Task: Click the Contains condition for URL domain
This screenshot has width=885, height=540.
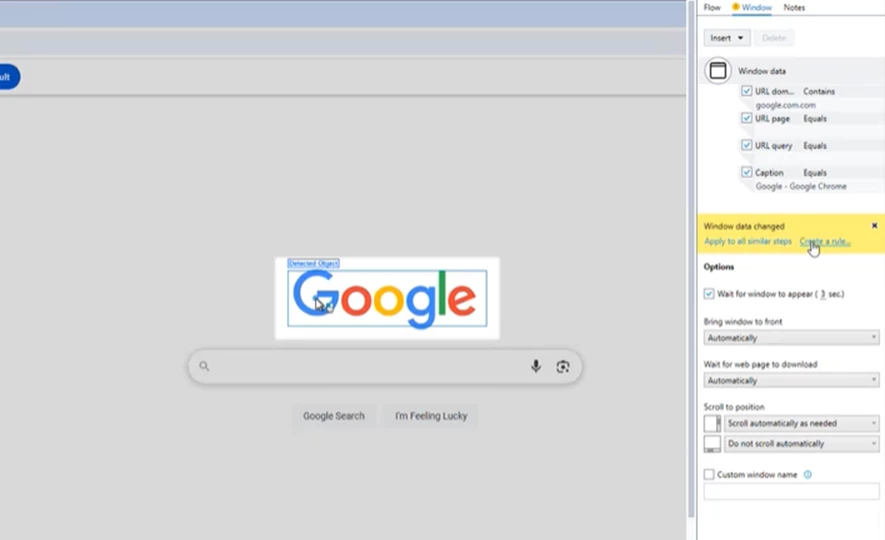Action: (819, 91)
